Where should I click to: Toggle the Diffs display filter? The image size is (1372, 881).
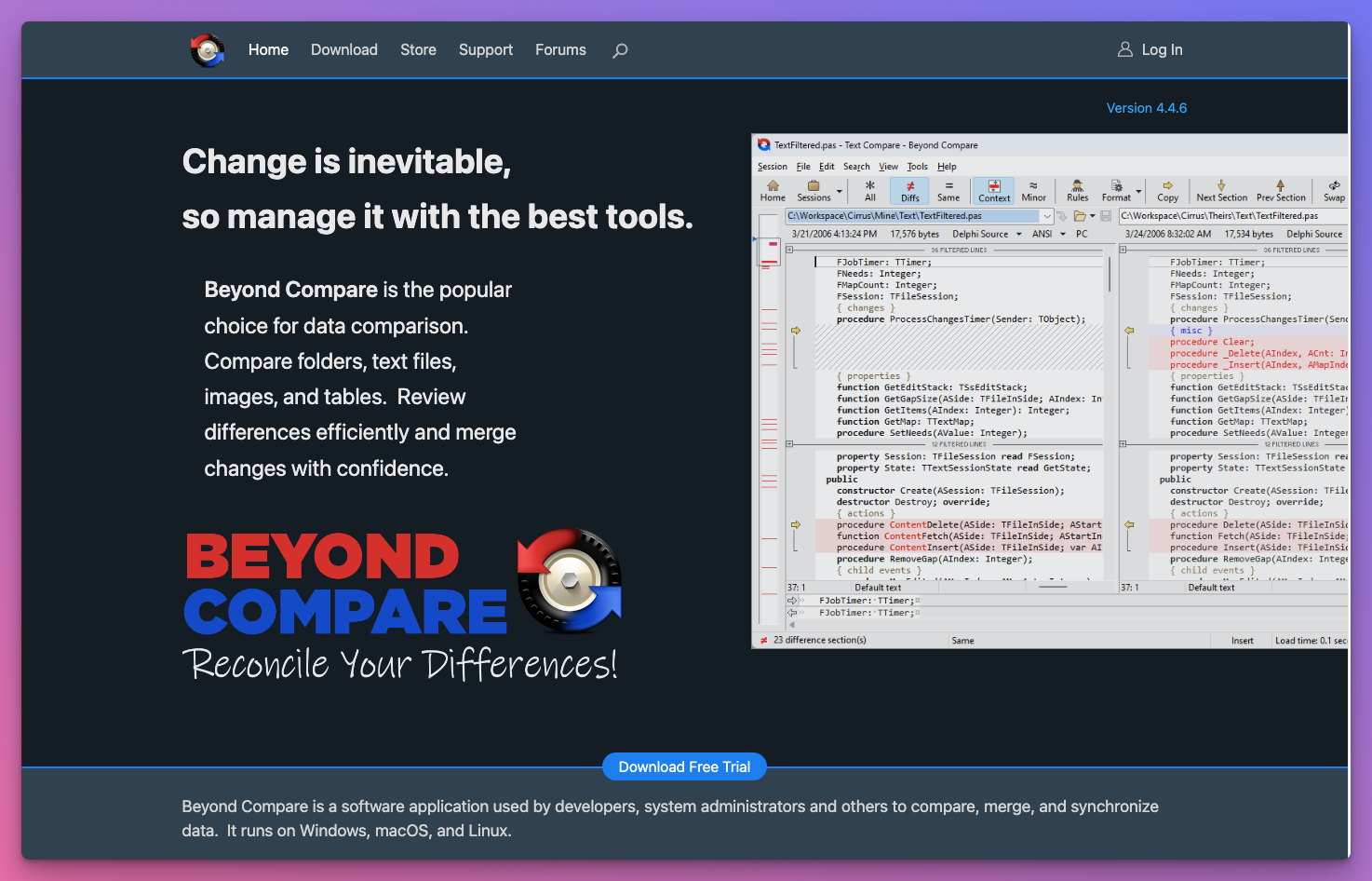[x=910, y=191]
